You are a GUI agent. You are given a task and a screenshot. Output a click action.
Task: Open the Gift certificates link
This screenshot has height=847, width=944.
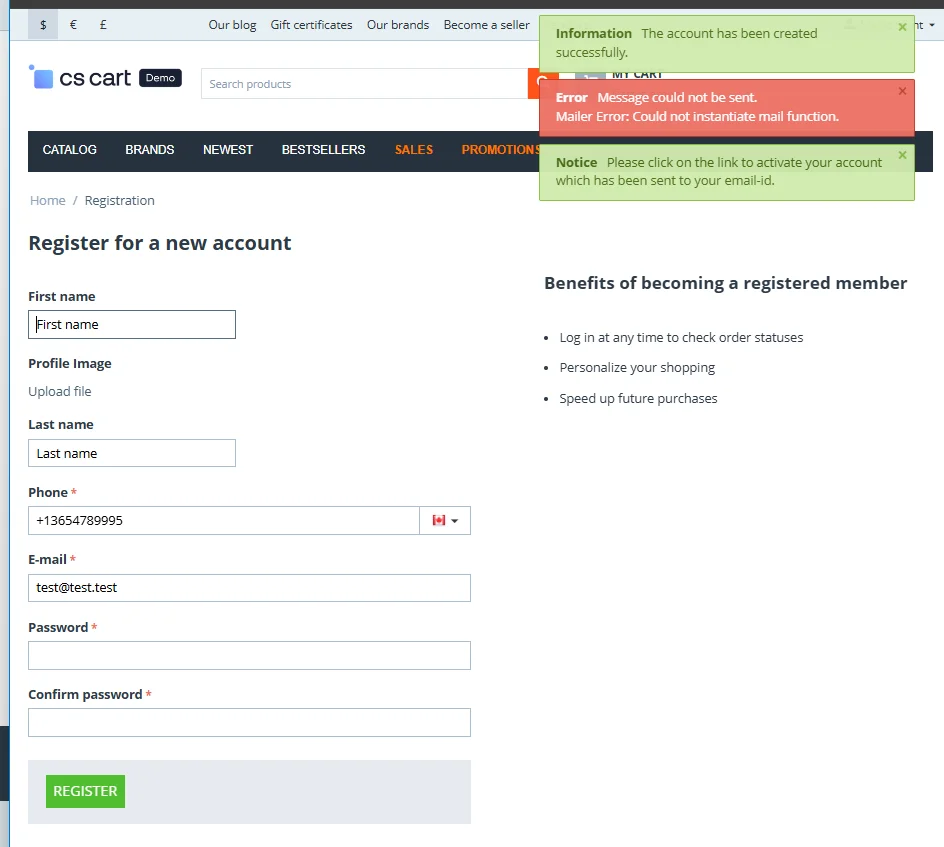[311, 25]
